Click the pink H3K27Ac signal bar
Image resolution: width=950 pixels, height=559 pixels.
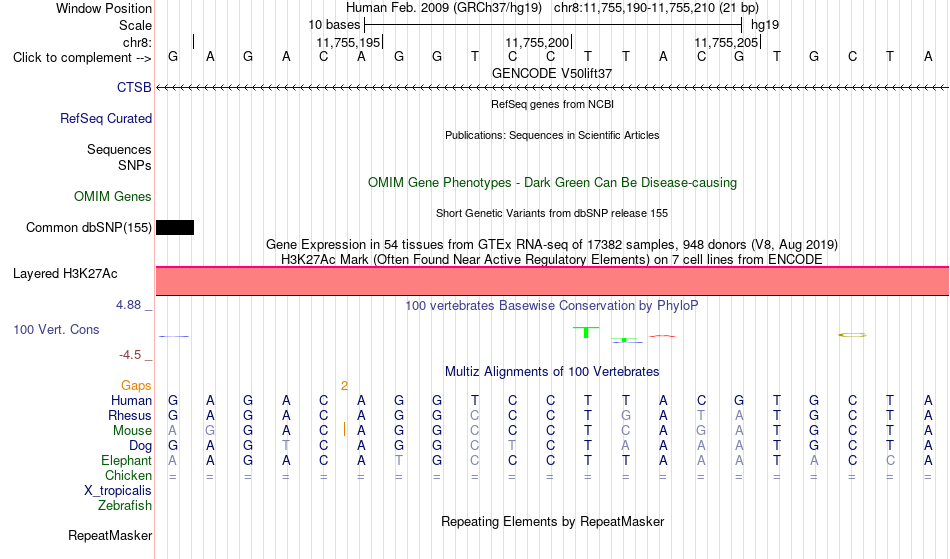(x=552, y=281)
